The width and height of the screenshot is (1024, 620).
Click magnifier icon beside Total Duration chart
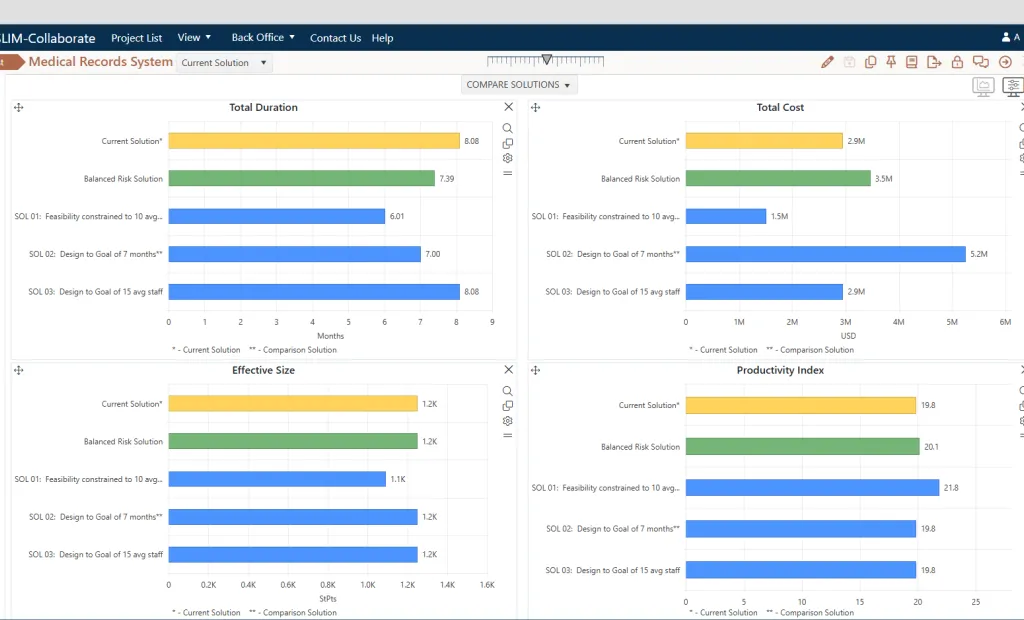[x=507, y=128]
